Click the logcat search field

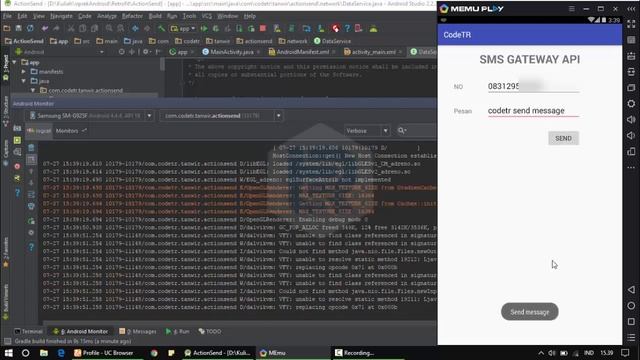click(x=416, y=131)
